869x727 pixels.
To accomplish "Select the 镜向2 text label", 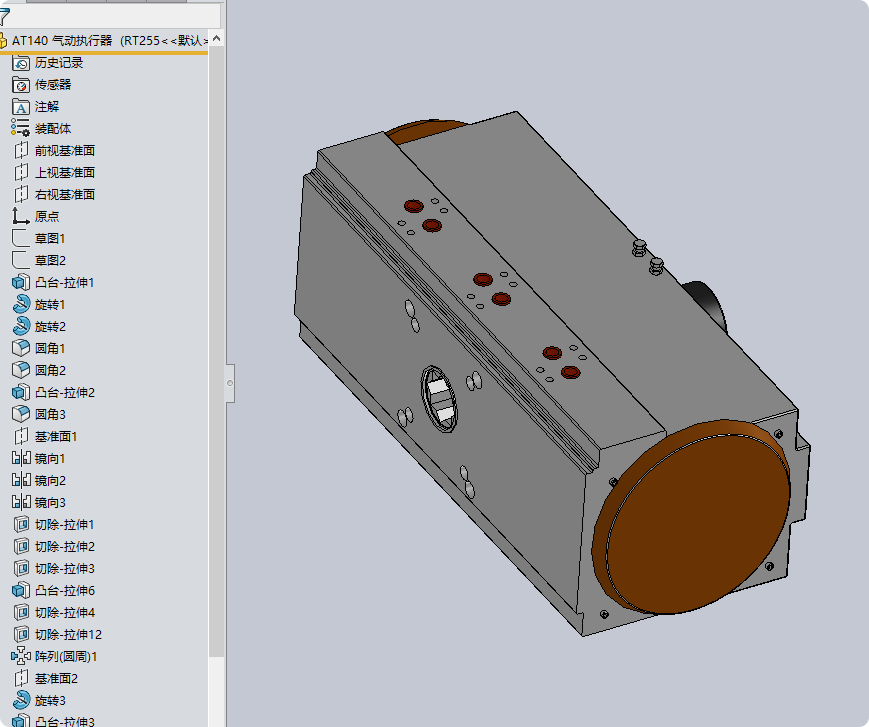I will pos(50,480).
